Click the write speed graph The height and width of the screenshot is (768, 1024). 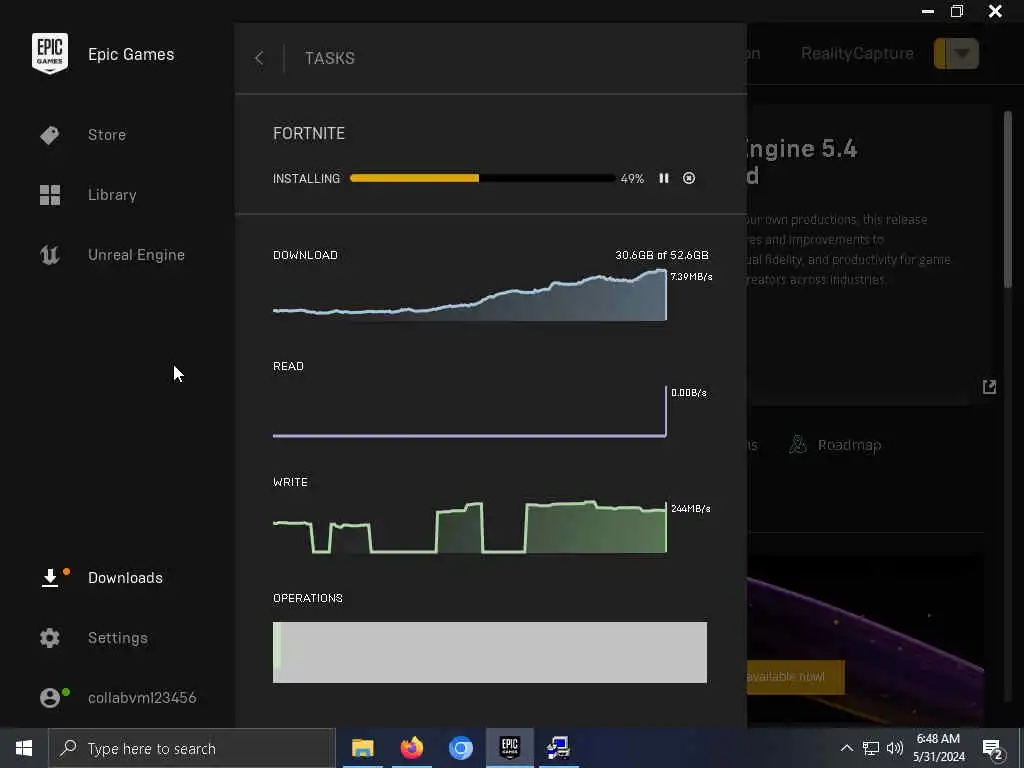click(470, 527)
